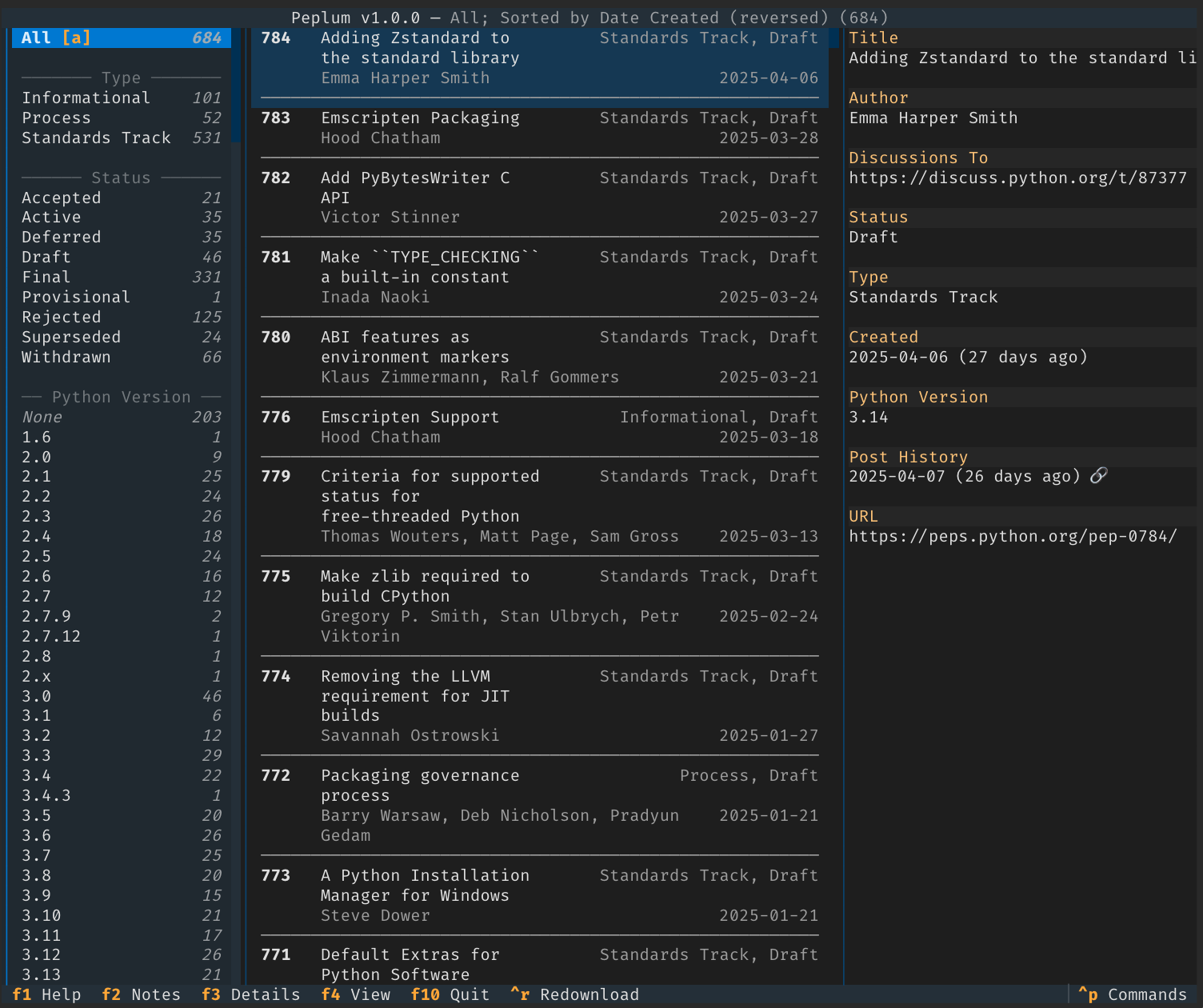Open the peps.python.org PEP 0784 URL
This screenshot has width=1203, height=1008.
pos(1013,536)
